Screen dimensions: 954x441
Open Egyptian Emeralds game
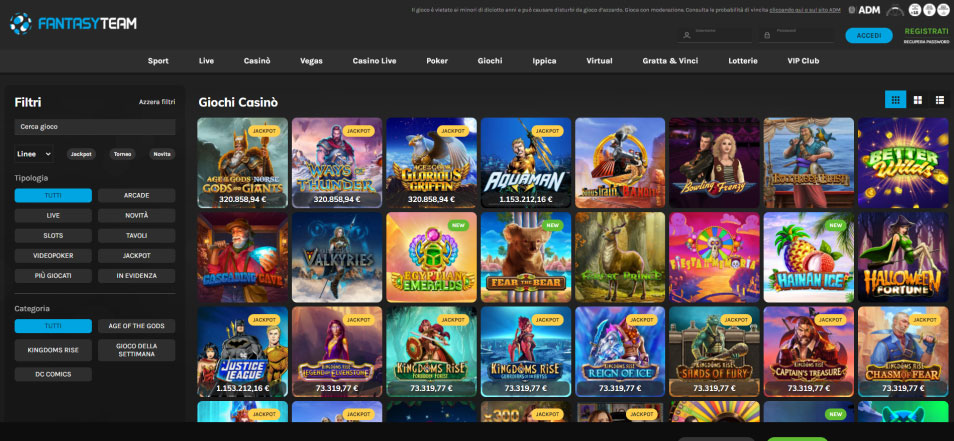[431, 257]
